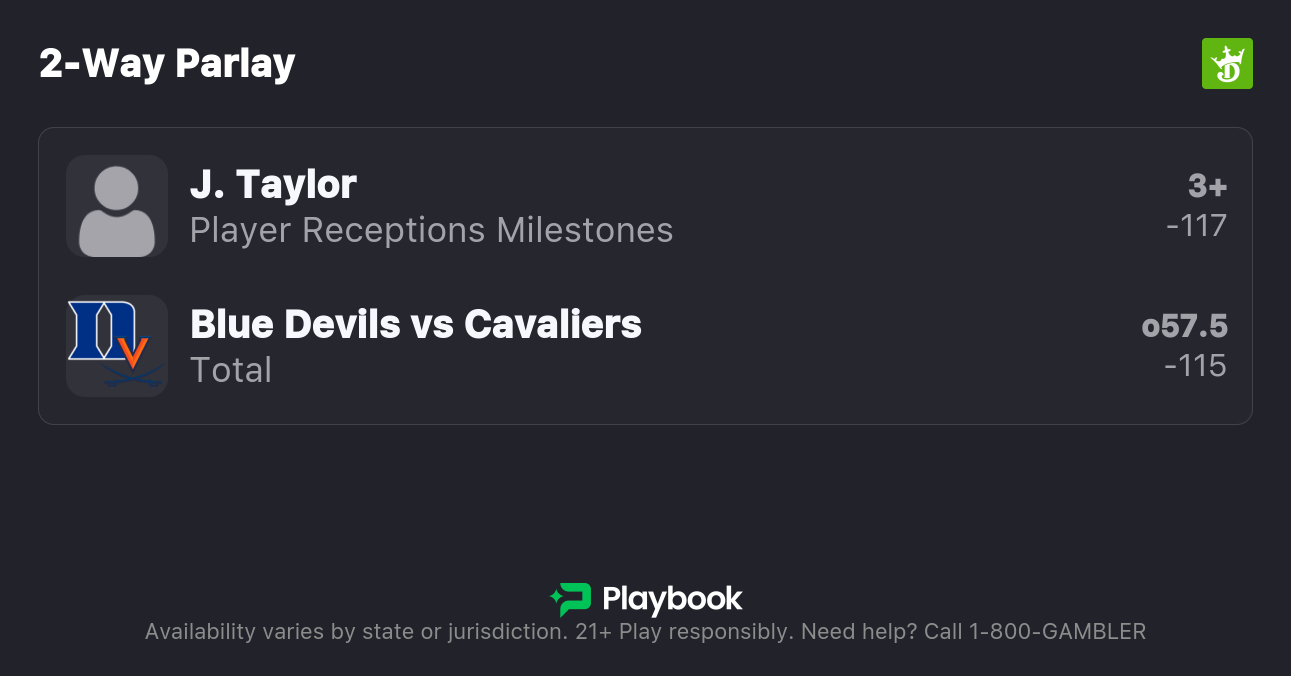Select the J. Taylor player name
The image size is (1291, 676).
(x=273, y=185)
